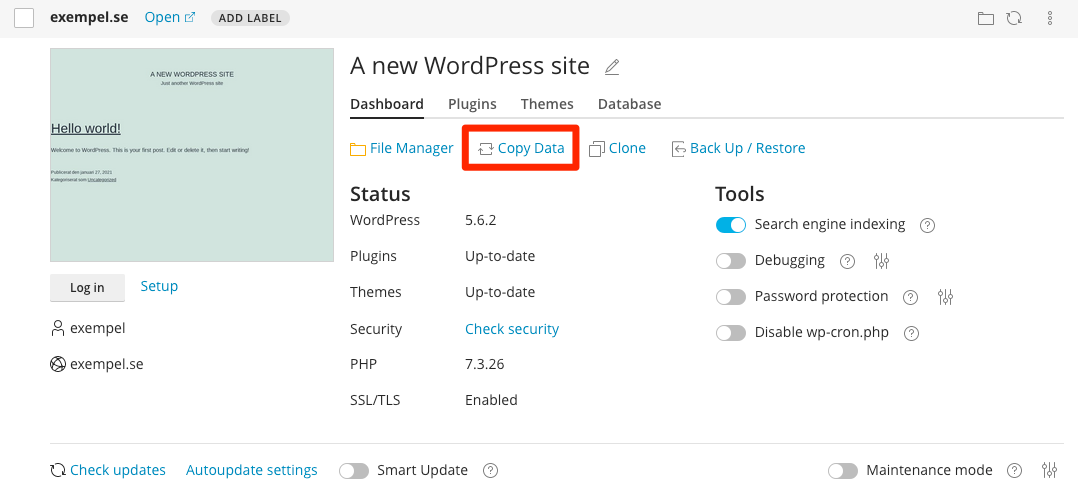Click the WordPress site preview thumbnail
The width and height of the screenshot is (1078, 503).
tap(192, 155)
